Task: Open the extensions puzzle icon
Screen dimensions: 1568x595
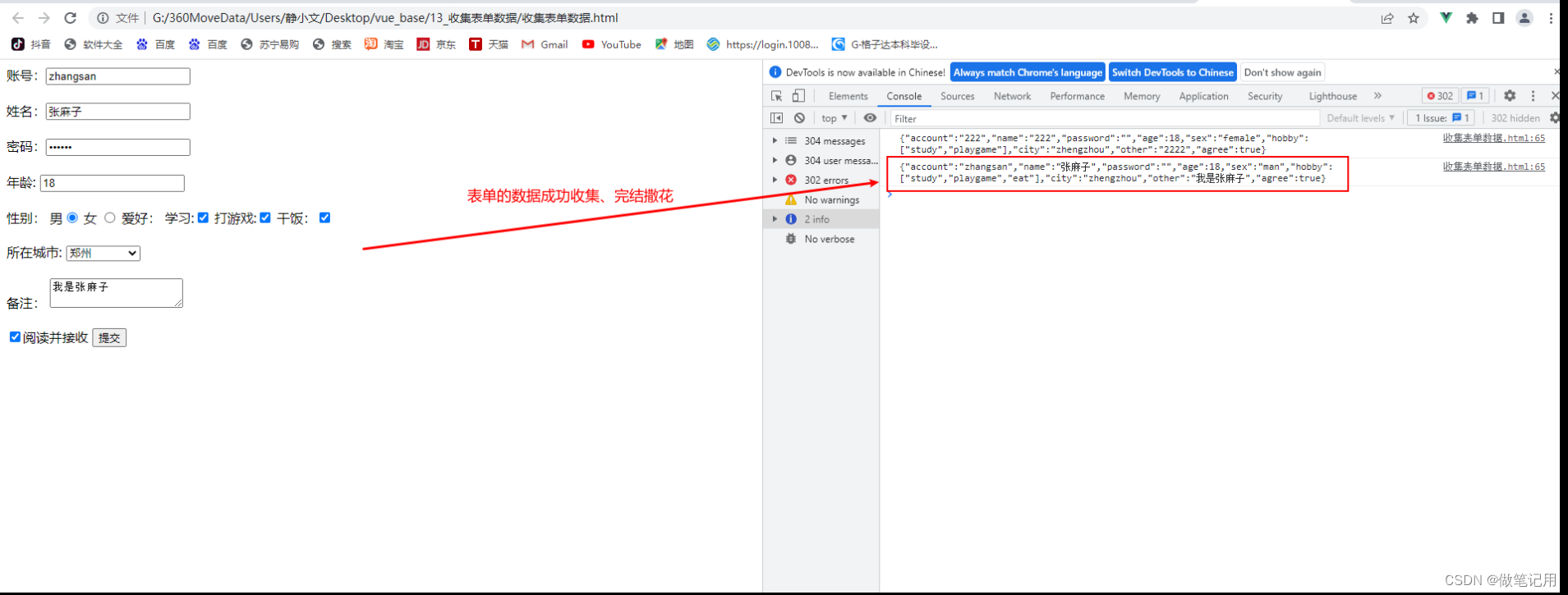Action: [x=1472, y=18]
